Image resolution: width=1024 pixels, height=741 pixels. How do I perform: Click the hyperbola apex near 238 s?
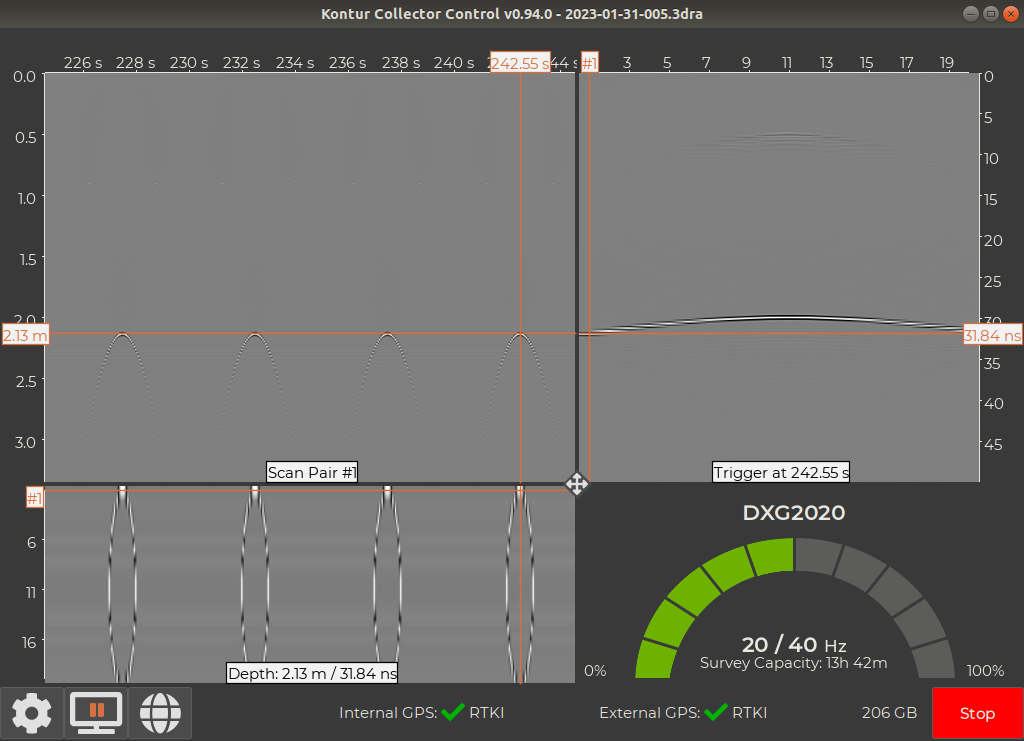point(387,334)
